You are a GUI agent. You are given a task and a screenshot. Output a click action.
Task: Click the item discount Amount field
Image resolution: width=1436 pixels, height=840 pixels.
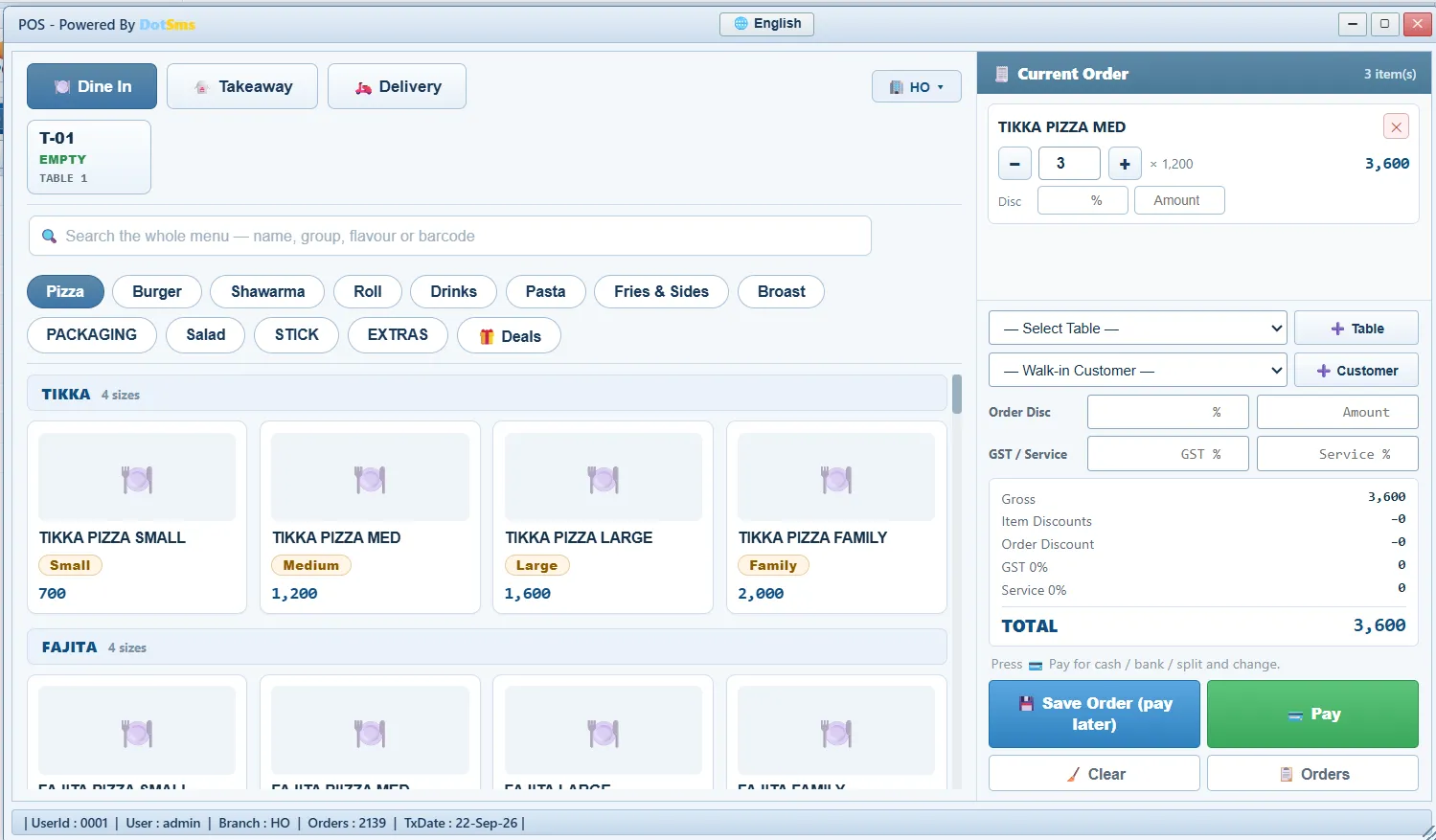[1179, 200]
